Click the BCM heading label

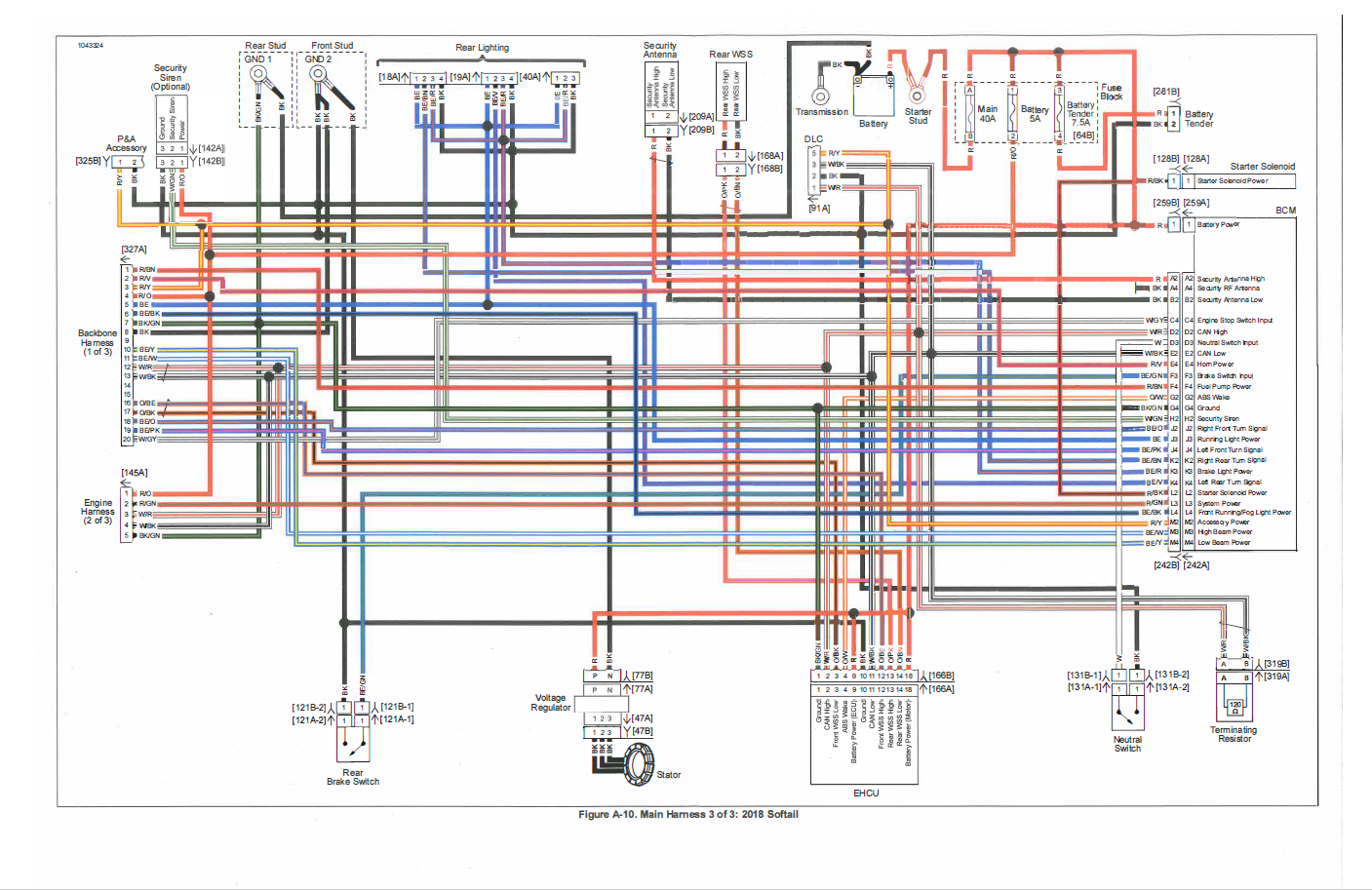tap(1285, 211)
